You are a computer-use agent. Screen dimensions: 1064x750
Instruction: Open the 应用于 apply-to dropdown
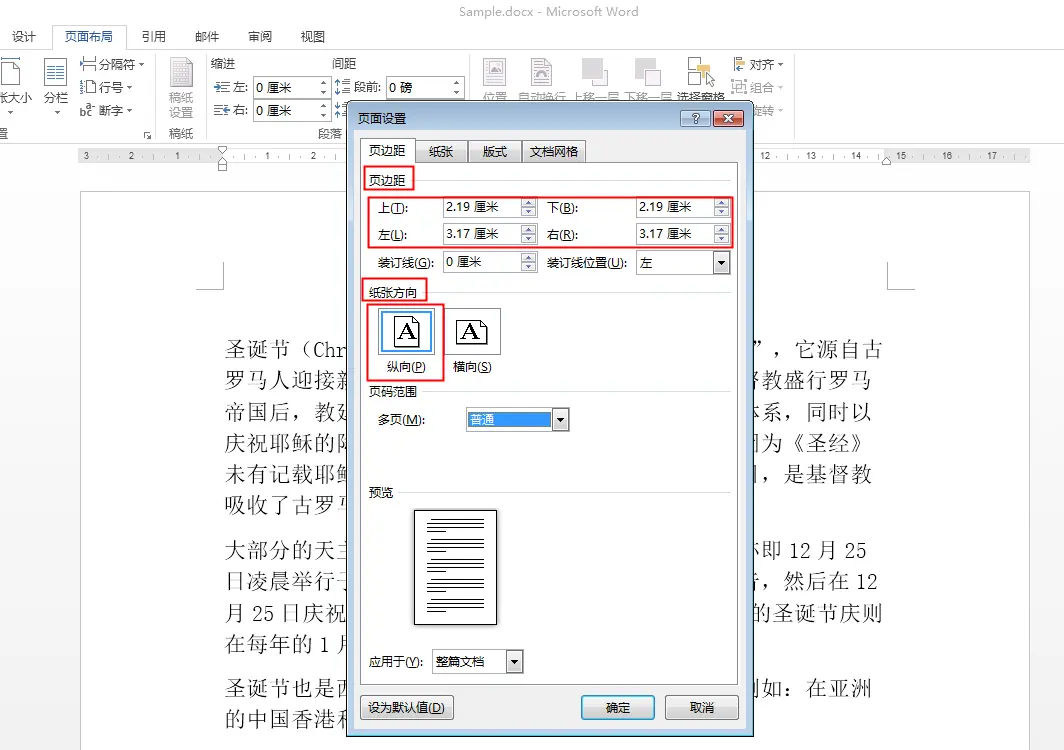[x=513, y=661]
